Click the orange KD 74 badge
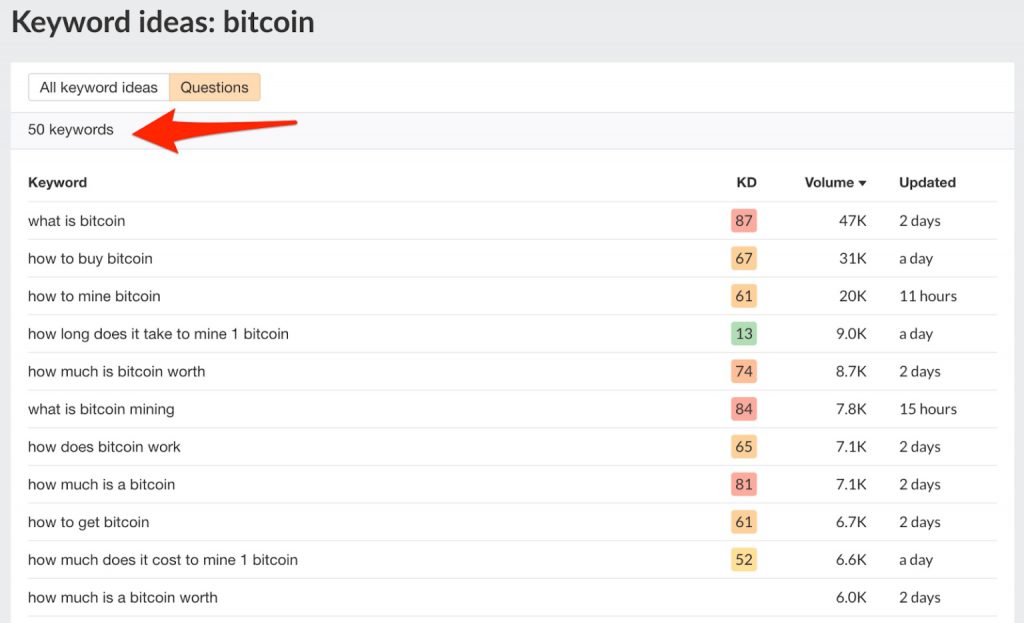 point(743,372)
